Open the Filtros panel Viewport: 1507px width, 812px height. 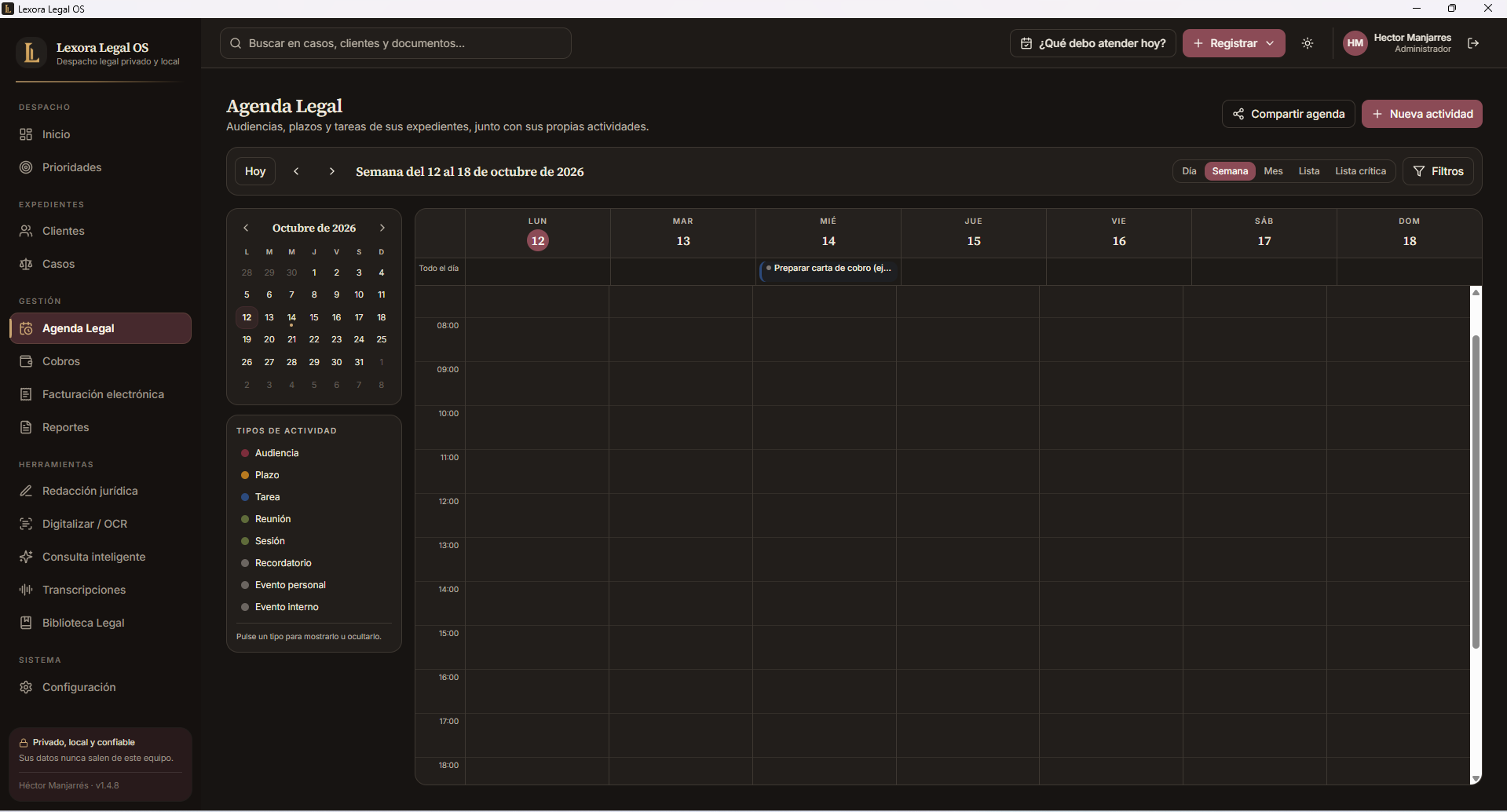[x=1439, y=171]
